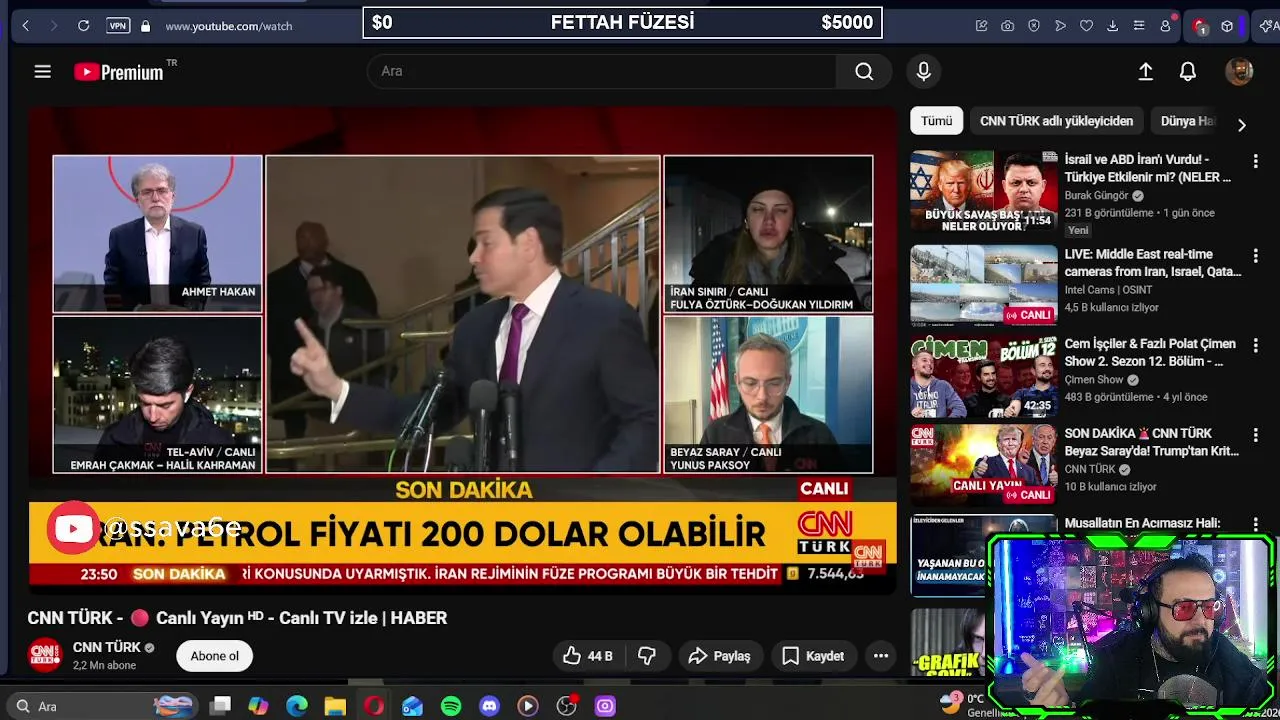Screen dimensions: 1280x720
Task: Add bookmark with the heart icon
Action: coord(1086,26)
